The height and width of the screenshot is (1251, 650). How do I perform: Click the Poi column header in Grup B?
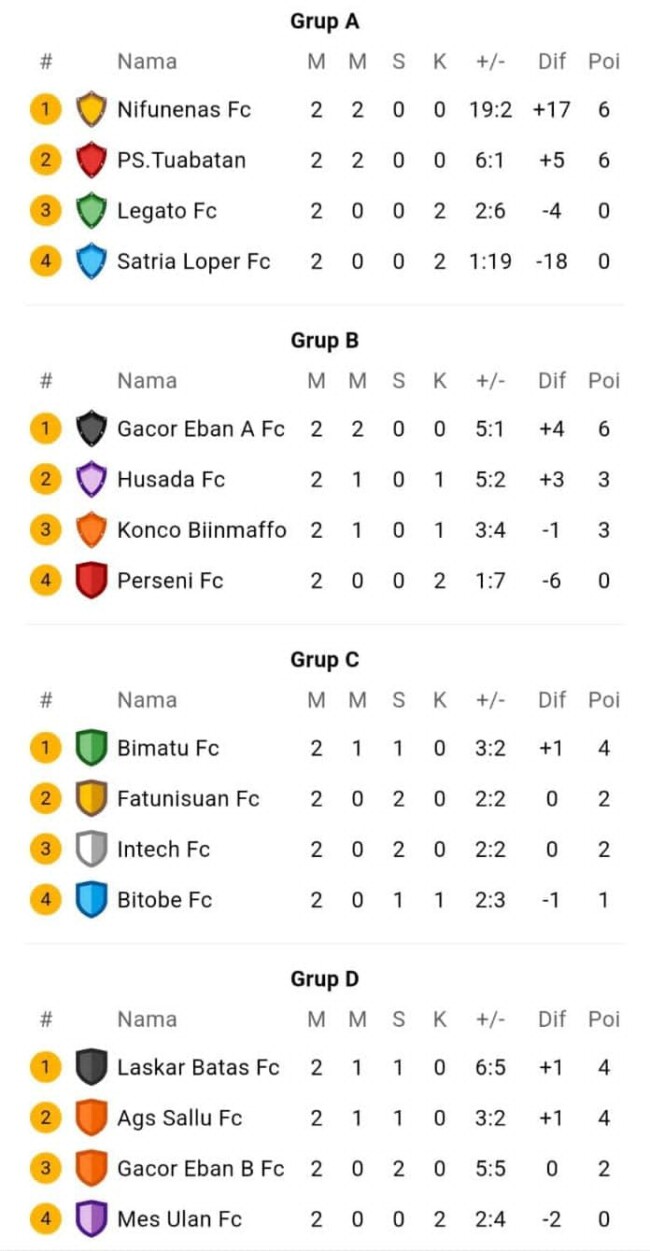click(x=603, y=381)
